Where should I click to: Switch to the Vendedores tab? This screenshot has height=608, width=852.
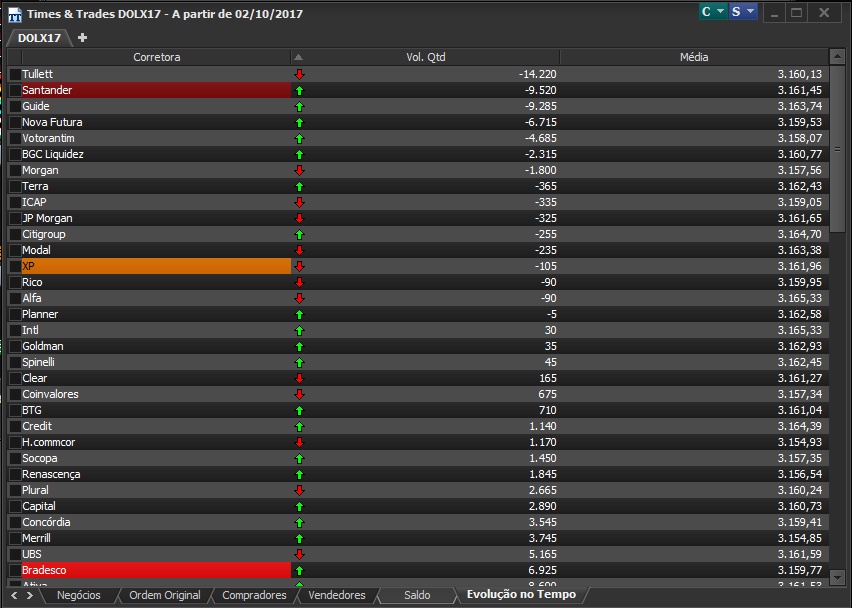coord(337,596)
